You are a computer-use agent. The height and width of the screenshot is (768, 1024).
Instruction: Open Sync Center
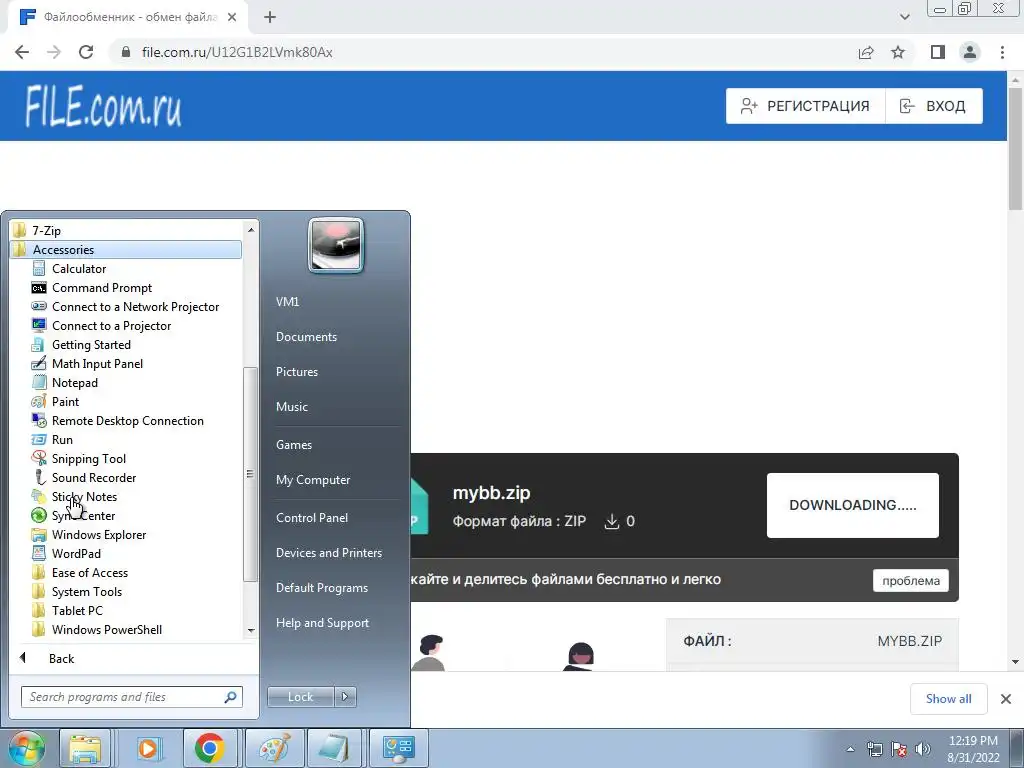tap(83, 515)
